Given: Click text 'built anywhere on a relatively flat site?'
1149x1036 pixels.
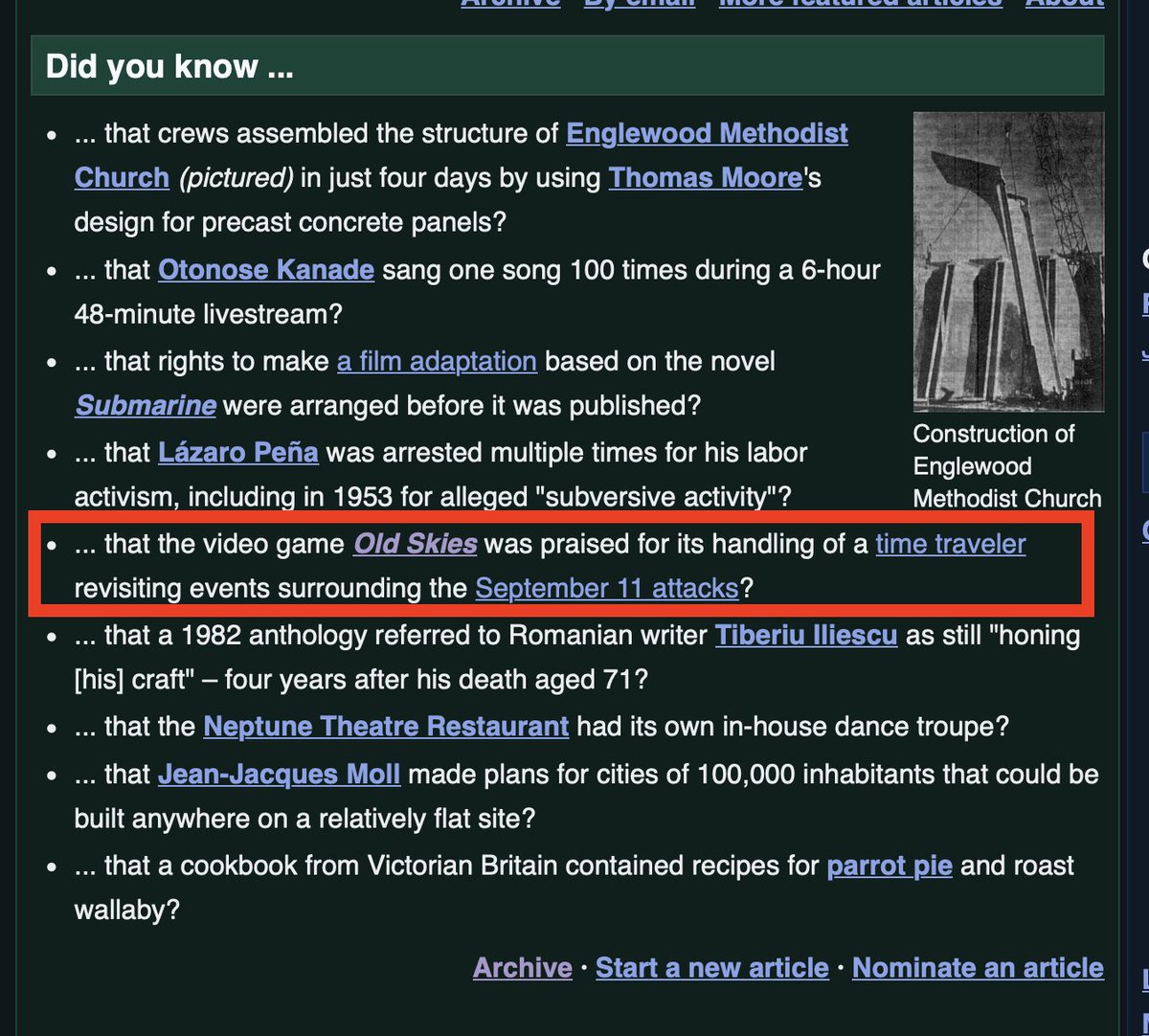Looking at the screenshot, I should pos(304,820).
